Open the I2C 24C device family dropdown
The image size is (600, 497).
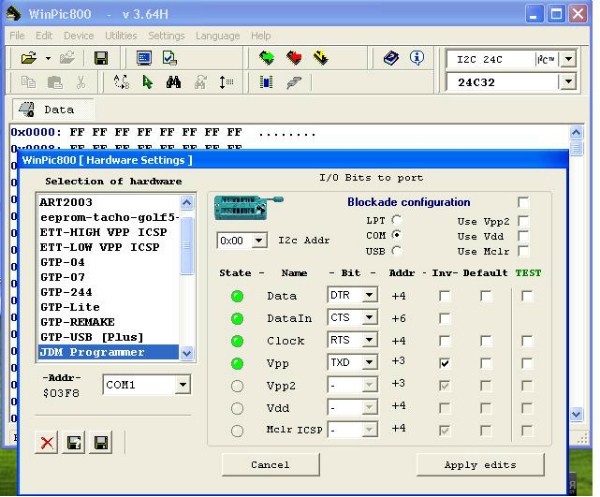coord(568,59)
